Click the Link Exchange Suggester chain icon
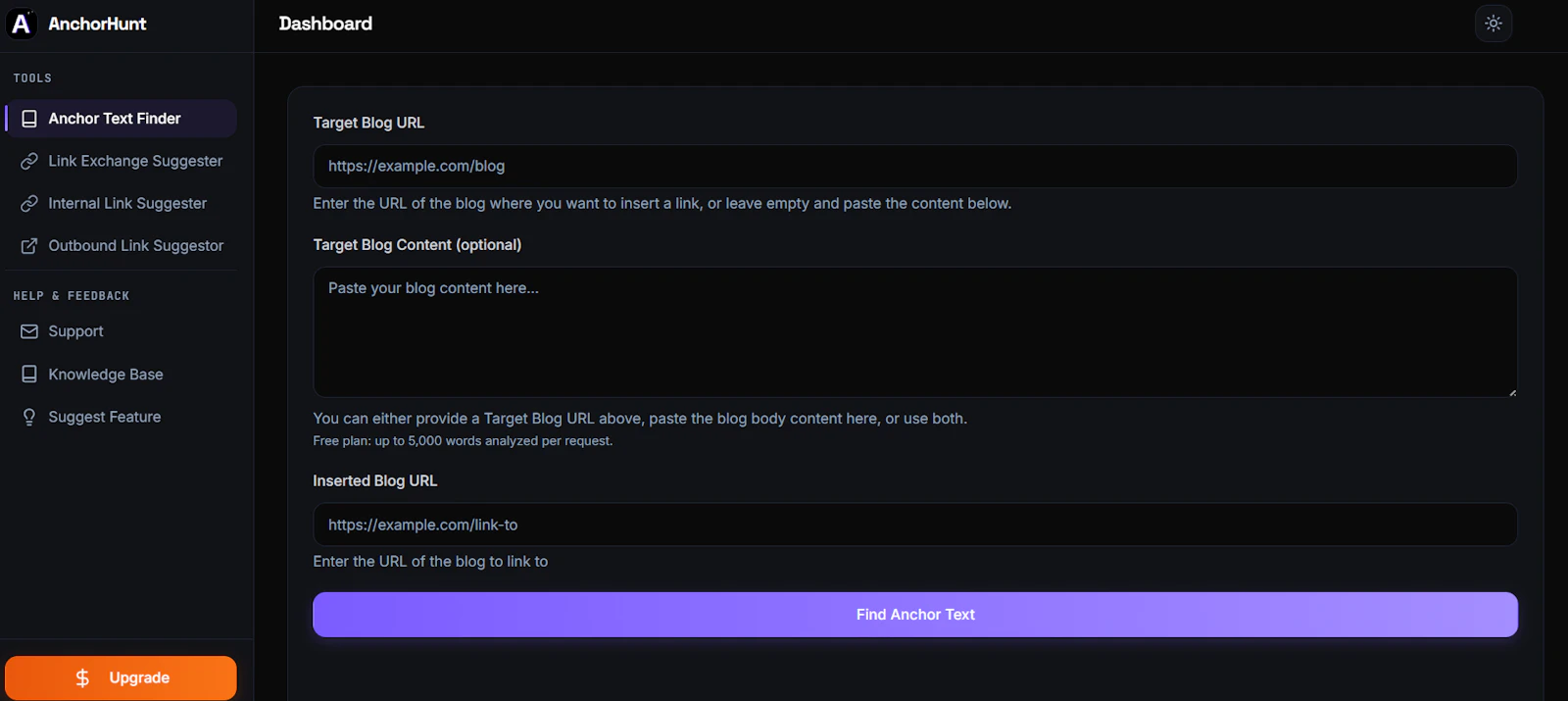Viewport: 1568px width, 701px height. 29,161
